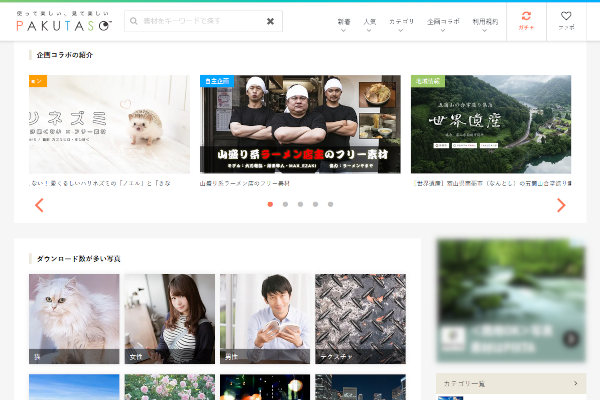600x400 pixels.
Task: Open favorites with the heart icon
Action: 566,20
